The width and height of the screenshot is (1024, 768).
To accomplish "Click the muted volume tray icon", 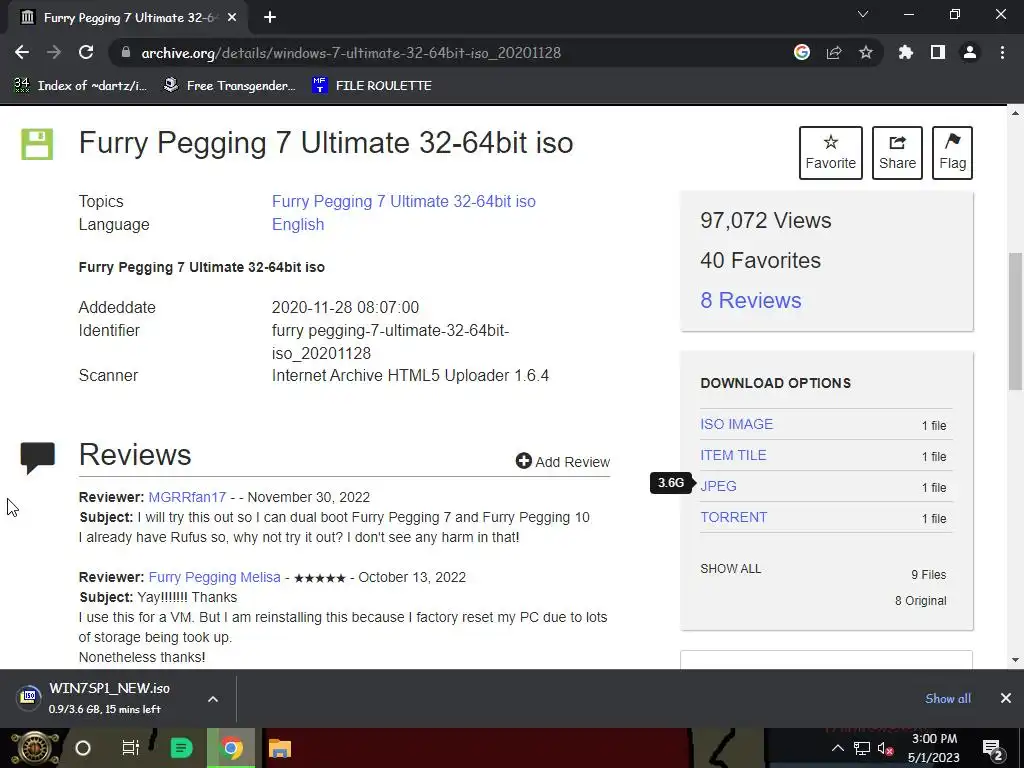I will click(x=885, y=748).
